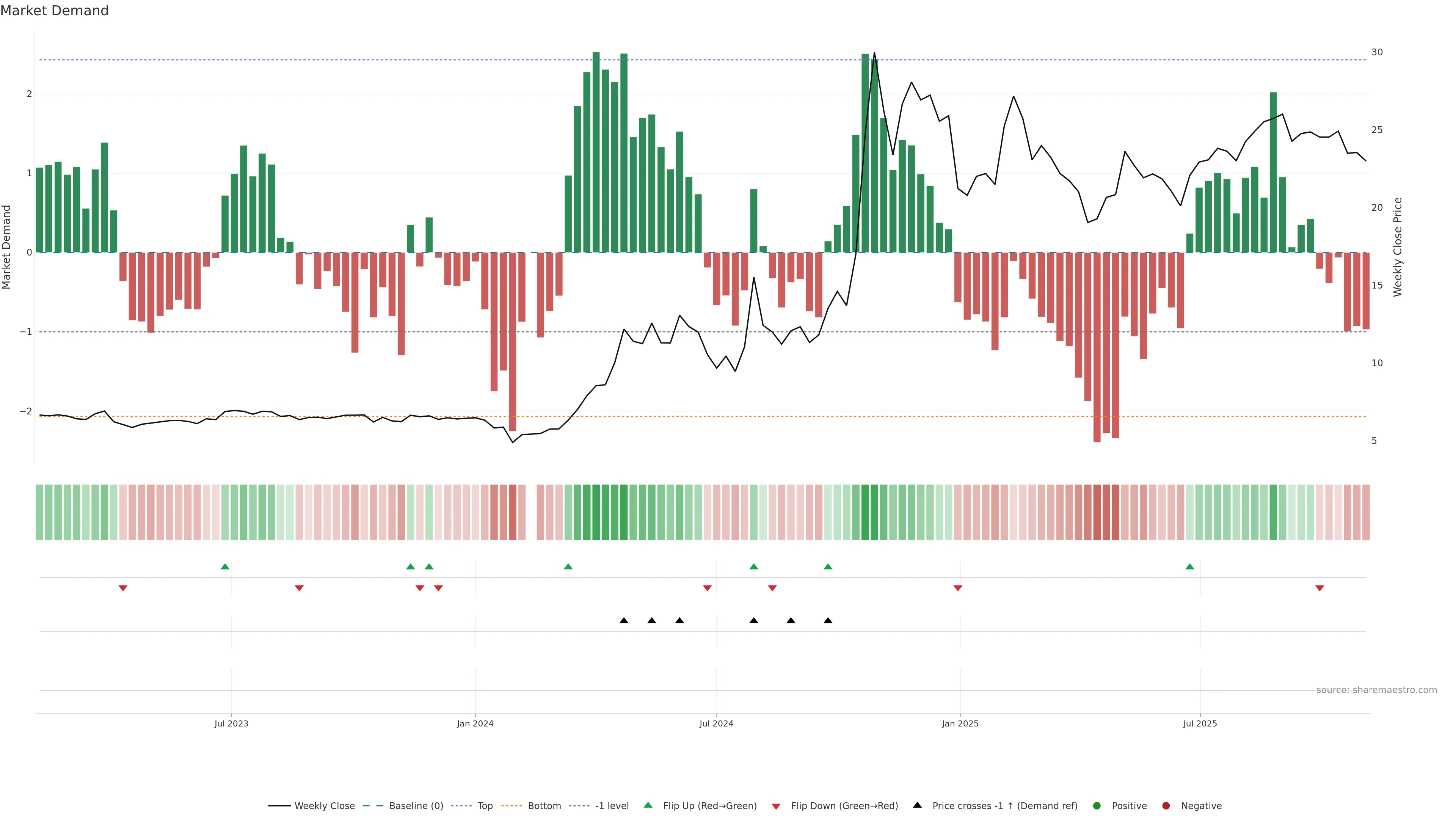Screen dimensions: 1456x819
Task: Toggle the Top legend entry
Action: click(x=485, y=806)
